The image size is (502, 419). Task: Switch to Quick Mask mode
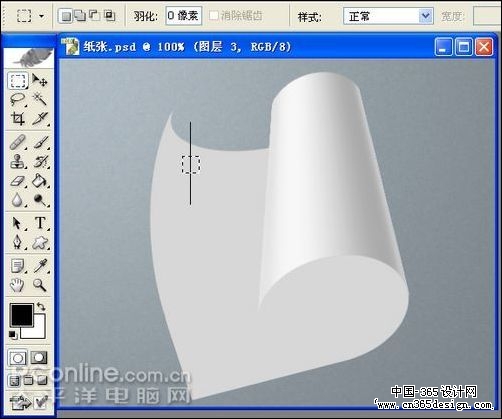(x=39, y=358)
